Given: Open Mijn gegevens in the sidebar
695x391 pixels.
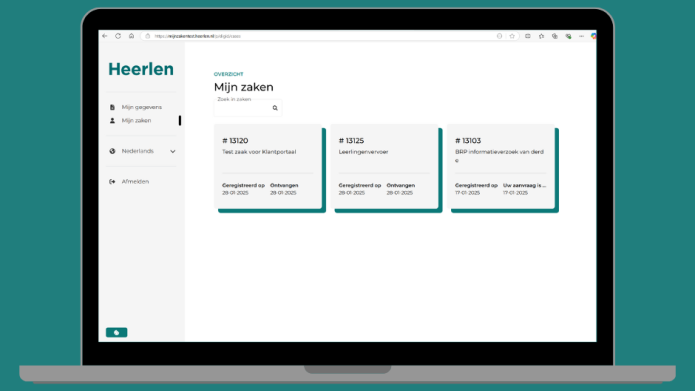Looking at the screenshot, I should coord(141,107).
